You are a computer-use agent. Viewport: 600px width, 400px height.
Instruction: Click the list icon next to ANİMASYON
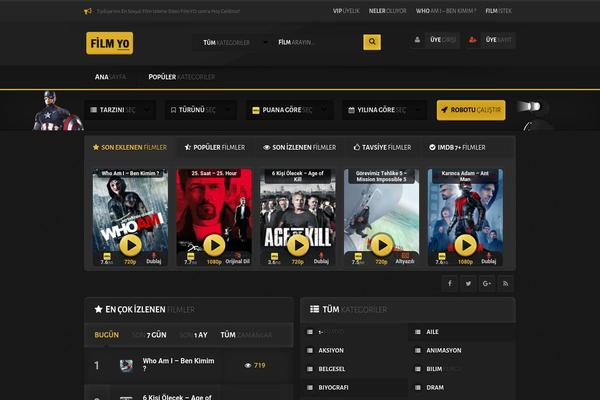418,350
